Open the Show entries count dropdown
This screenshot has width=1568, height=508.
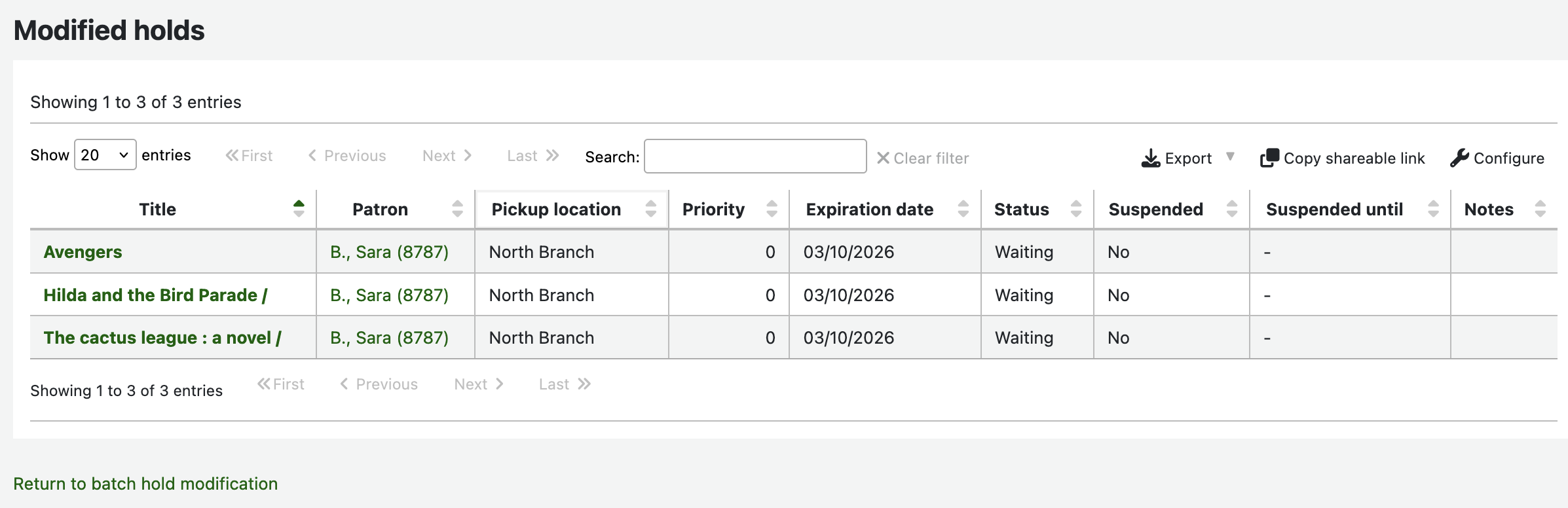[x=105, y=155]
